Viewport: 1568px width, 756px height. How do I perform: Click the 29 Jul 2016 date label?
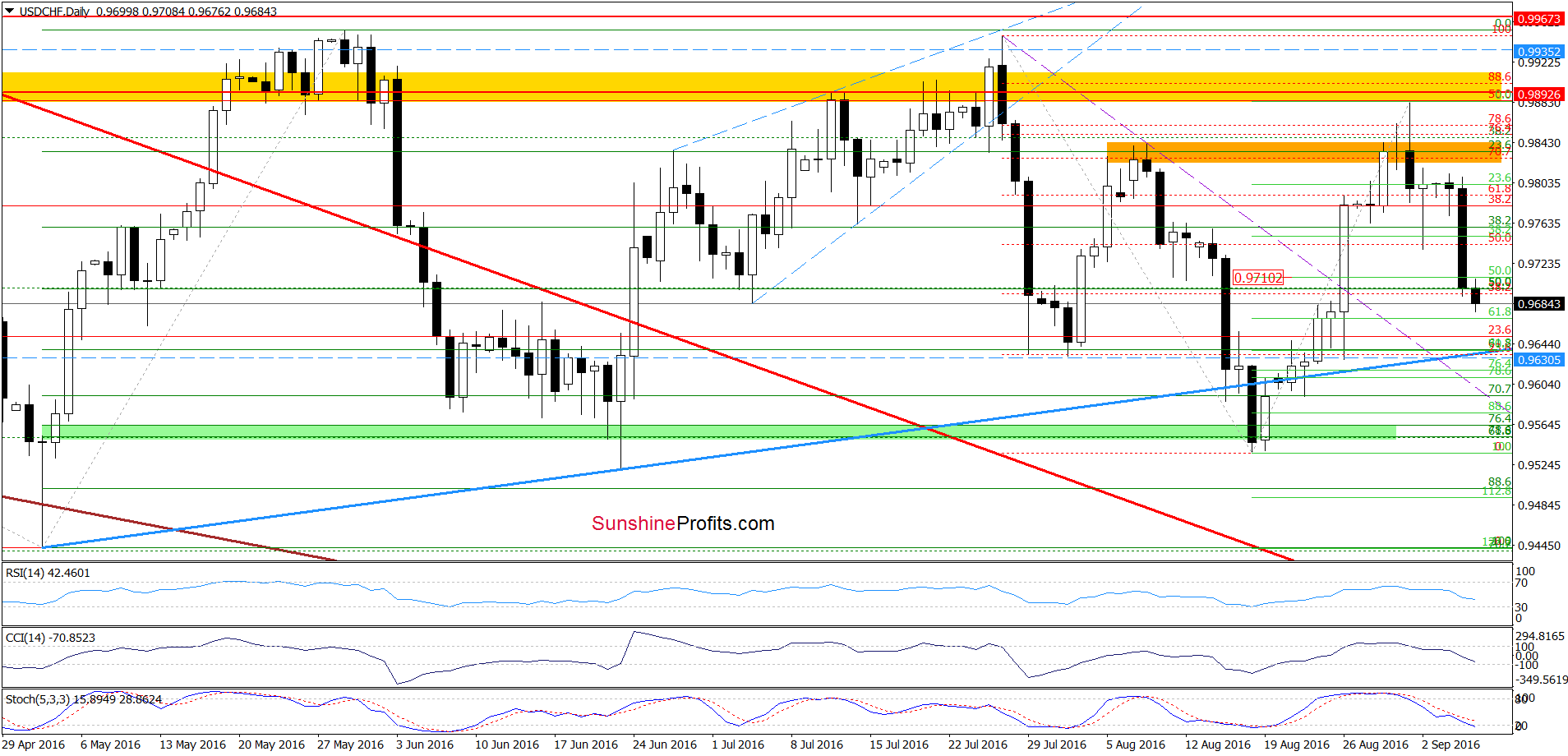click(x=1057, y=744)
